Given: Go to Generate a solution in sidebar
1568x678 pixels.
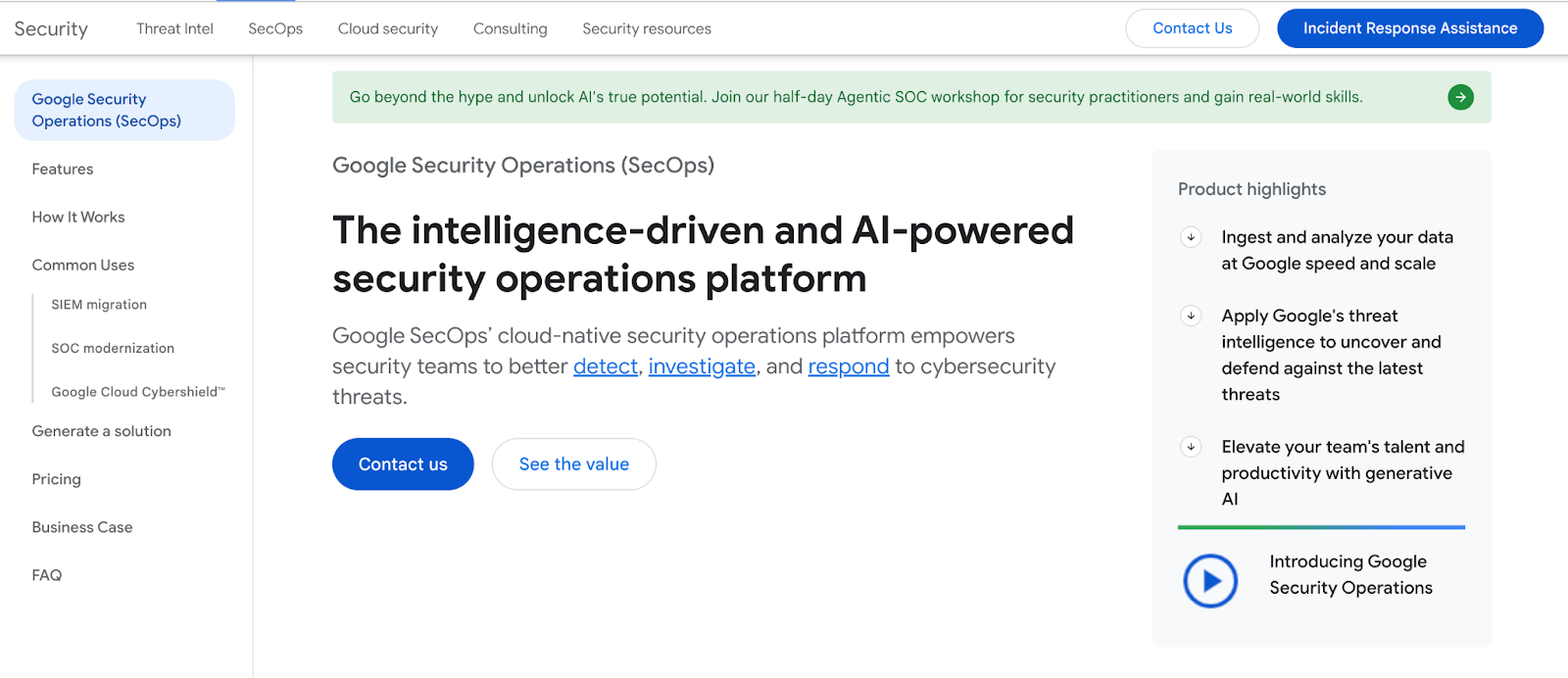Looking at the screenshot, I should [x=102, y=431].
